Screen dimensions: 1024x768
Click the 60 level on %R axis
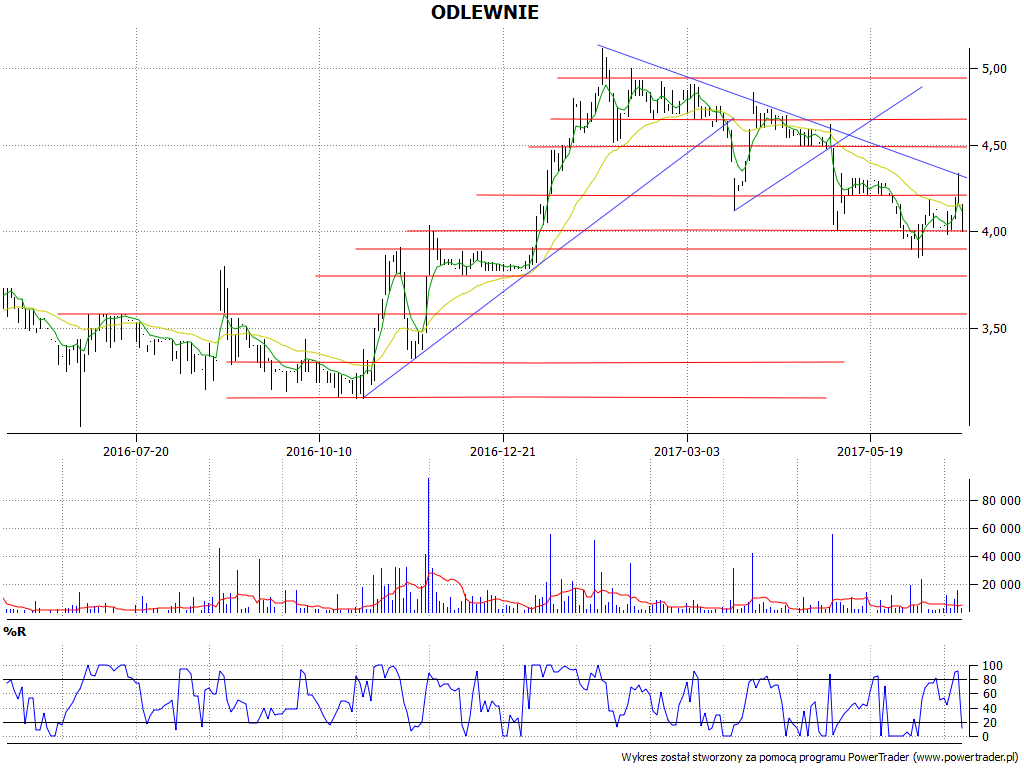(989, 694)
